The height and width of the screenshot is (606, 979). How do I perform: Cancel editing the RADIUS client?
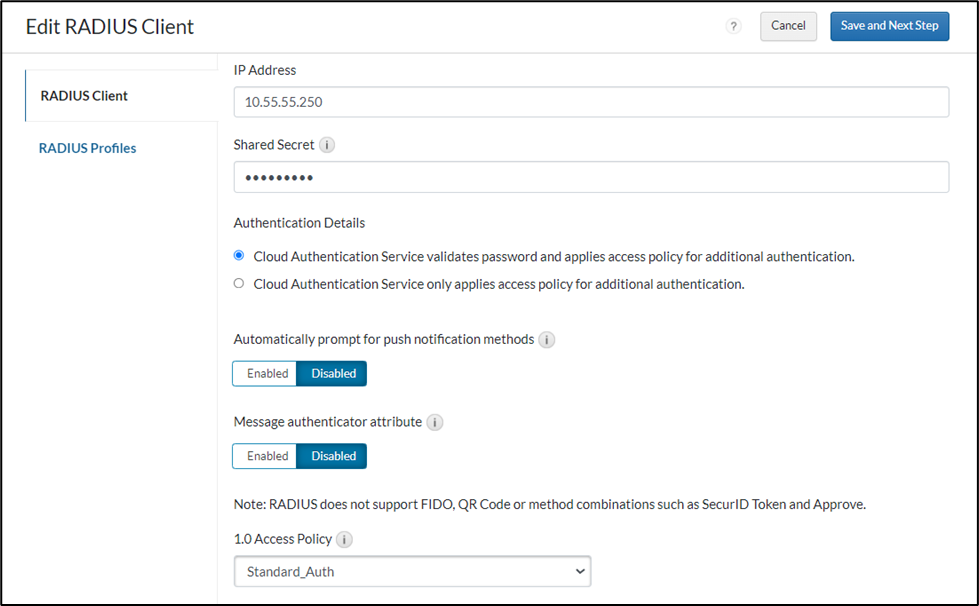tap(788, 26)
